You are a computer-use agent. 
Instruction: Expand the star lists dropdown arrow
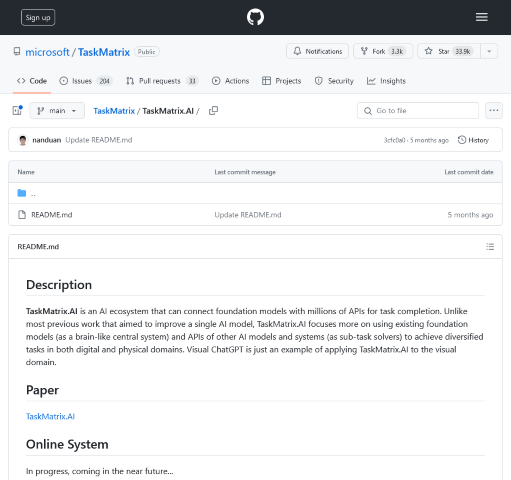tap(489, 51)
